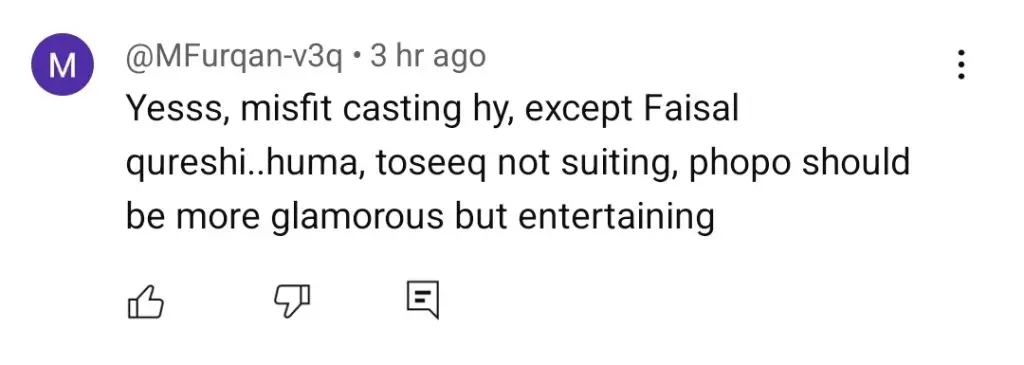The height and width of the screenshot is (365, 1024).
Task: Click the word "qureshi..huma" in comment
Action: point(240,163)
